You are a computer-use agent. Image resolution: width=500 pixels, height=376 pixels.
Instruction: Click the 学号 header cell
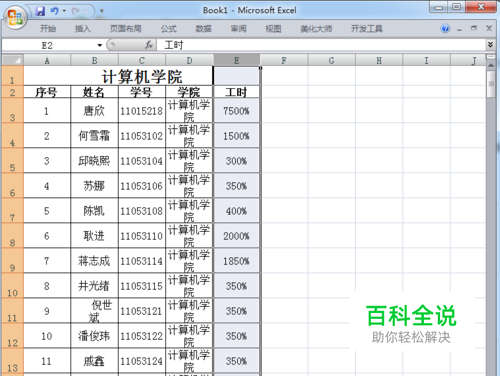142,92
